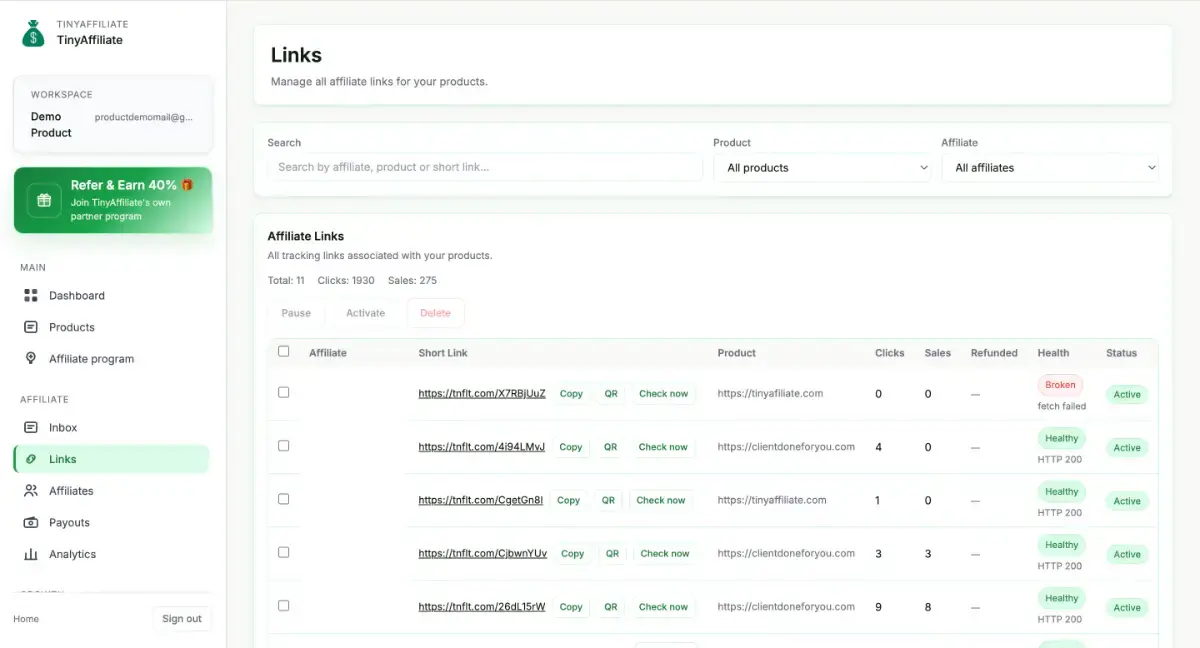This screenshot has width=1200, height=648.
Task: Show QR for the CjbwnYUv link
Action: (x=612, y=553)
